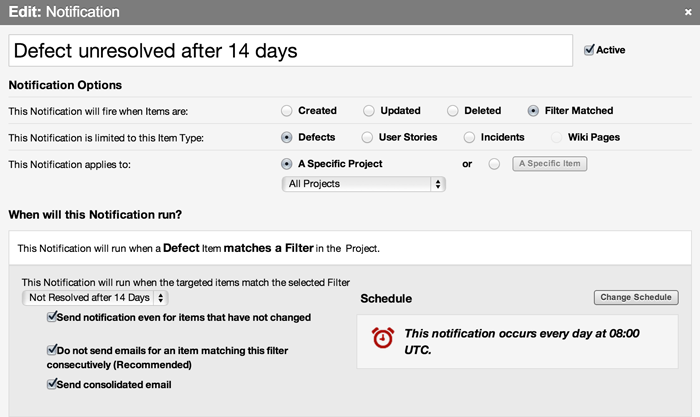Toggle the Send consolidated email checkbox

point(52,384)
